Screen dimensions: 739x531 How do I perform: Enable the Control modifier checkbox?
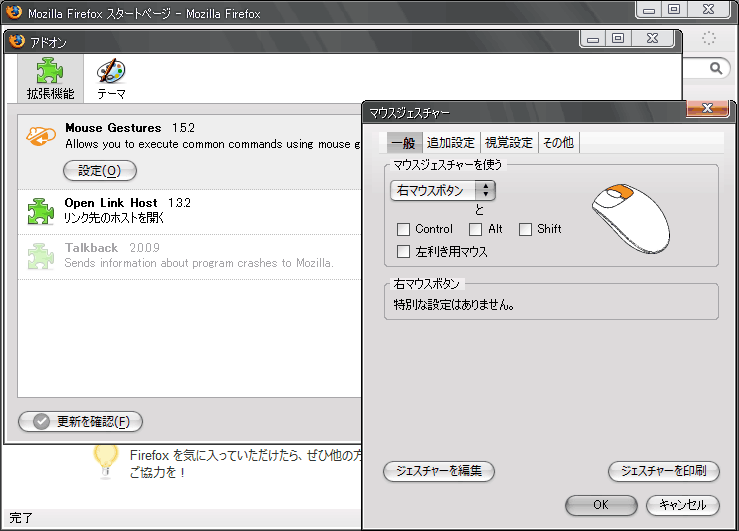click(x=403, y=229)
